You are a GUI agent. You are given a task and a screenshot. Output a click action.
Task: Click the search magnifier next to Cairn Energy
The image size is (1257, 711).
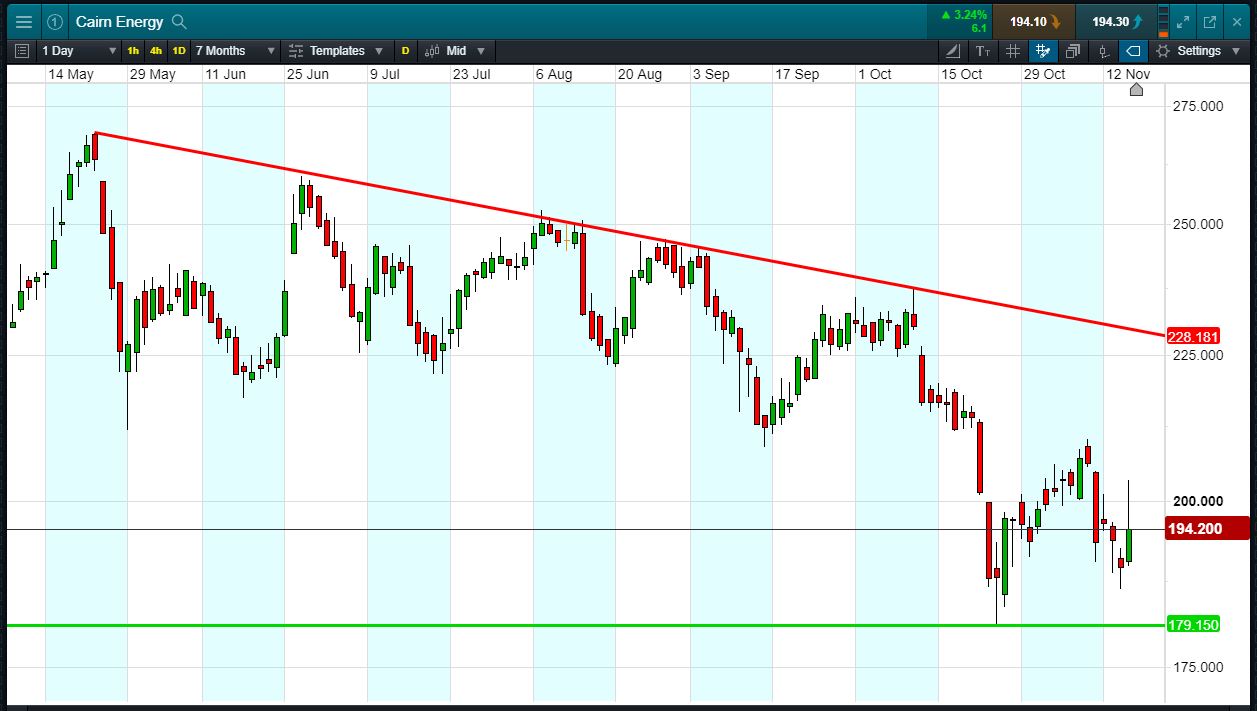[180, 21]
